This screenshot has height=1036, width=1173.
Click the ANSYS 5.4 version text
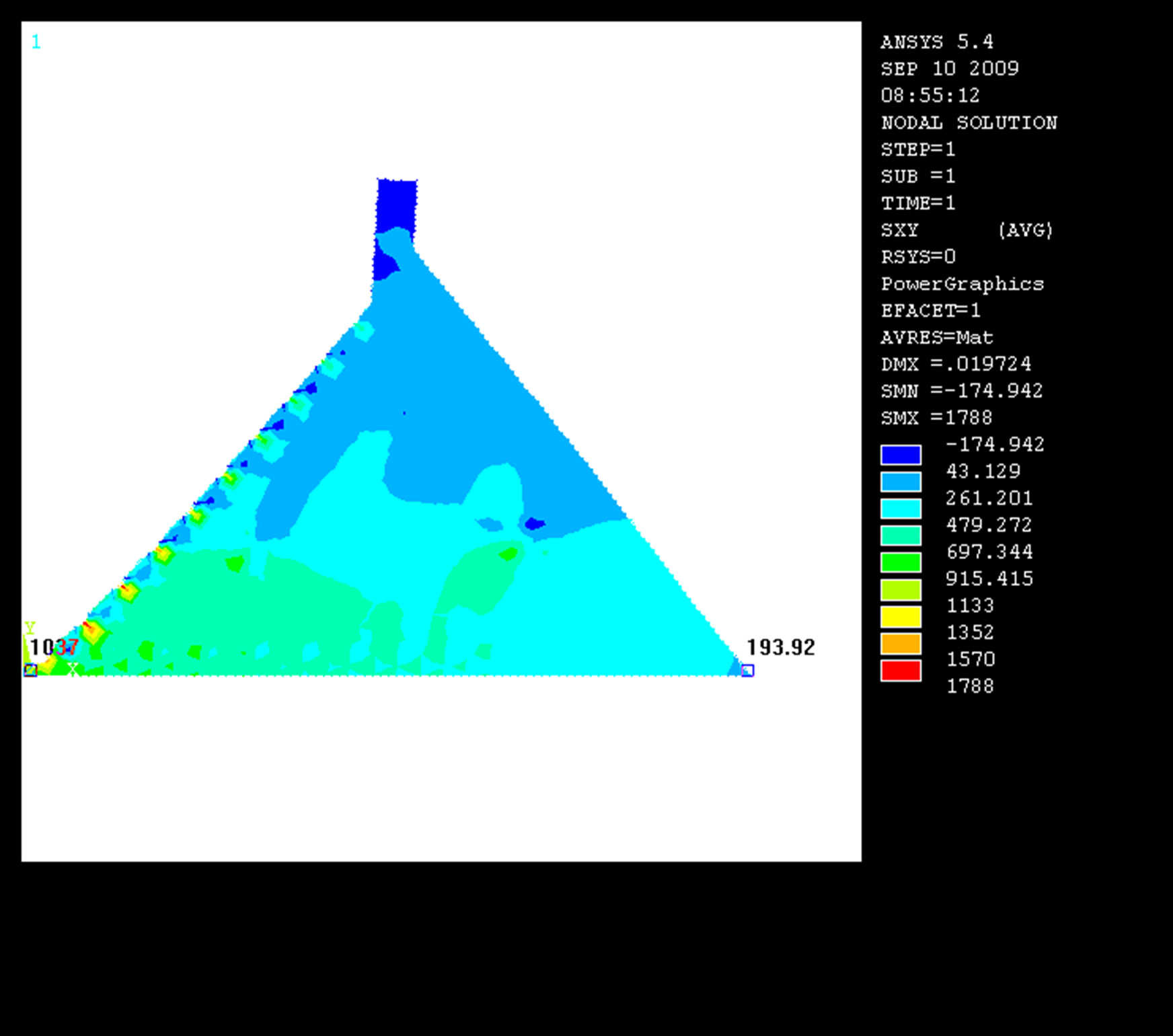point(936,42)
